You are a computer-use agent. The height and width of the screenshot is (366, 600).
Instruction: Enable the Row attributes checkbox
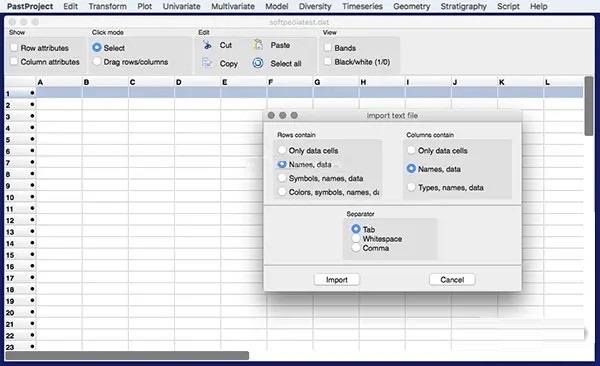click(x=14, y=48)
